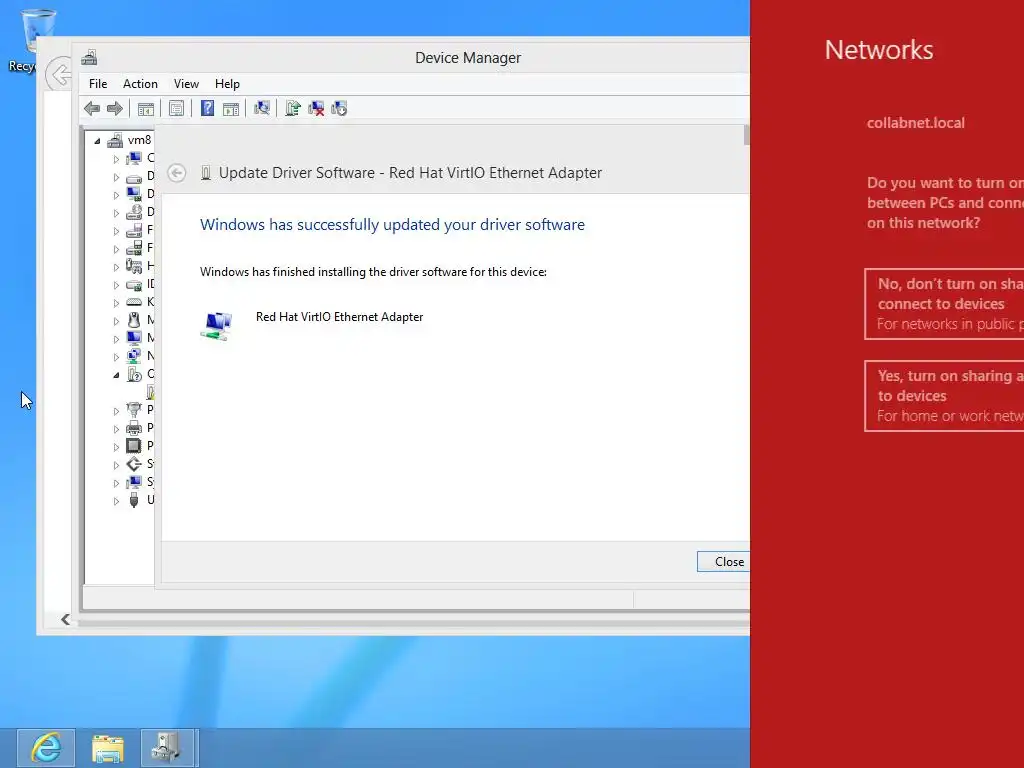Image resolution: width=1024 pixels, height=768 pixels.
Task: Click the warning device under Other devices
Action: click(151, 392)
